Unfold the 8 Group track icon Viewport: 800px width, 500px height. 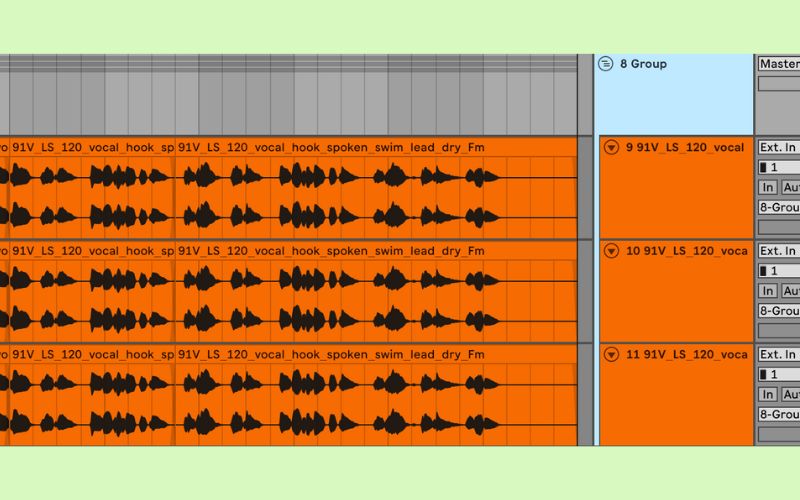(605, 64)
